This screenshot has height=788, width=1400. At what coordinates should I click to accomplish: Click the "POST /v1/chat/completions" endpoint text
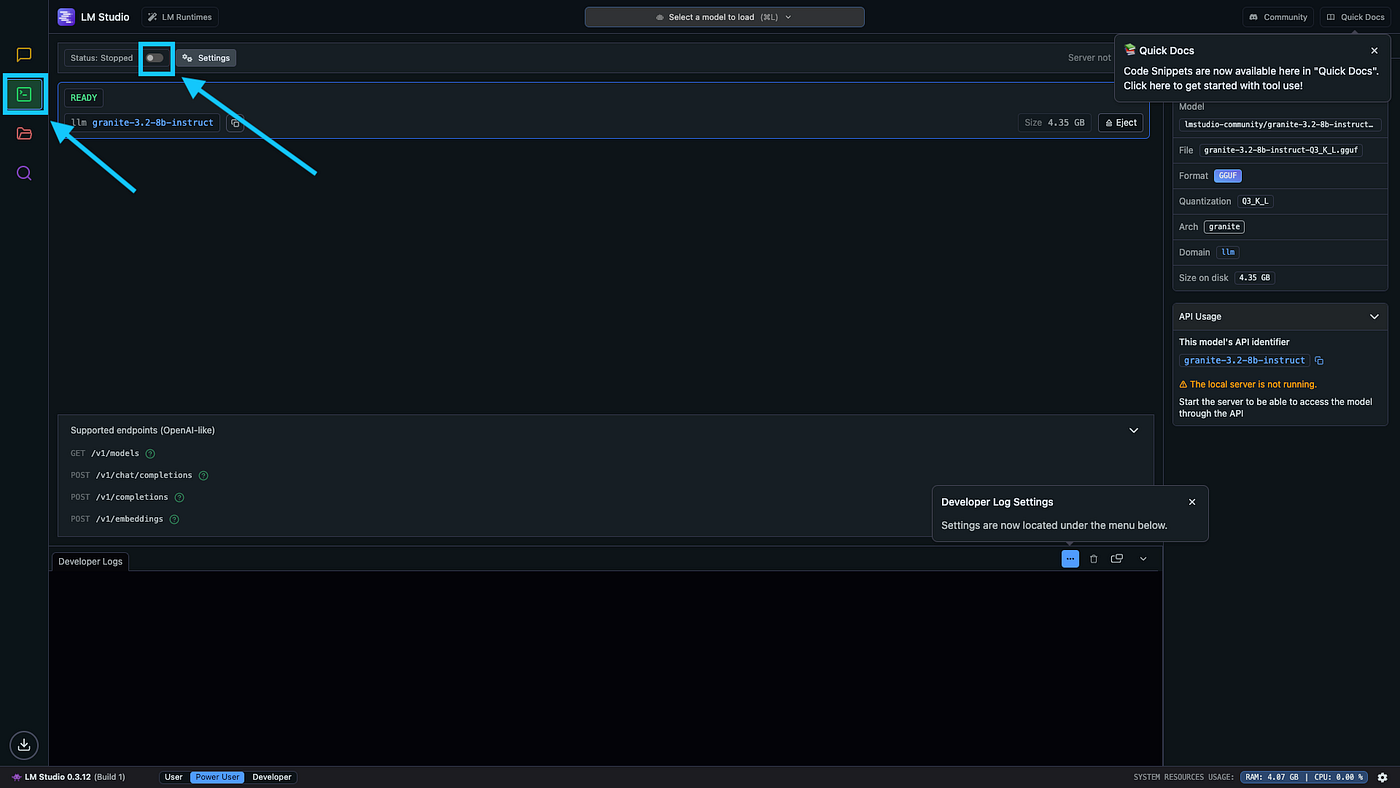(x=132, y=476)
